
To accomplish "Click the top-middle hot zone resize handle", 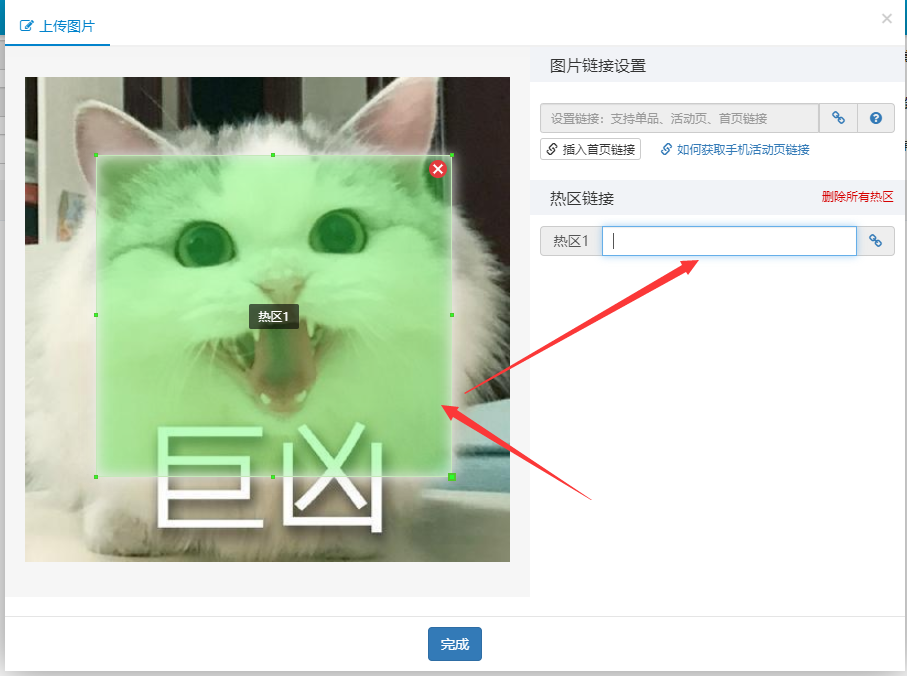I will (274, 155).
